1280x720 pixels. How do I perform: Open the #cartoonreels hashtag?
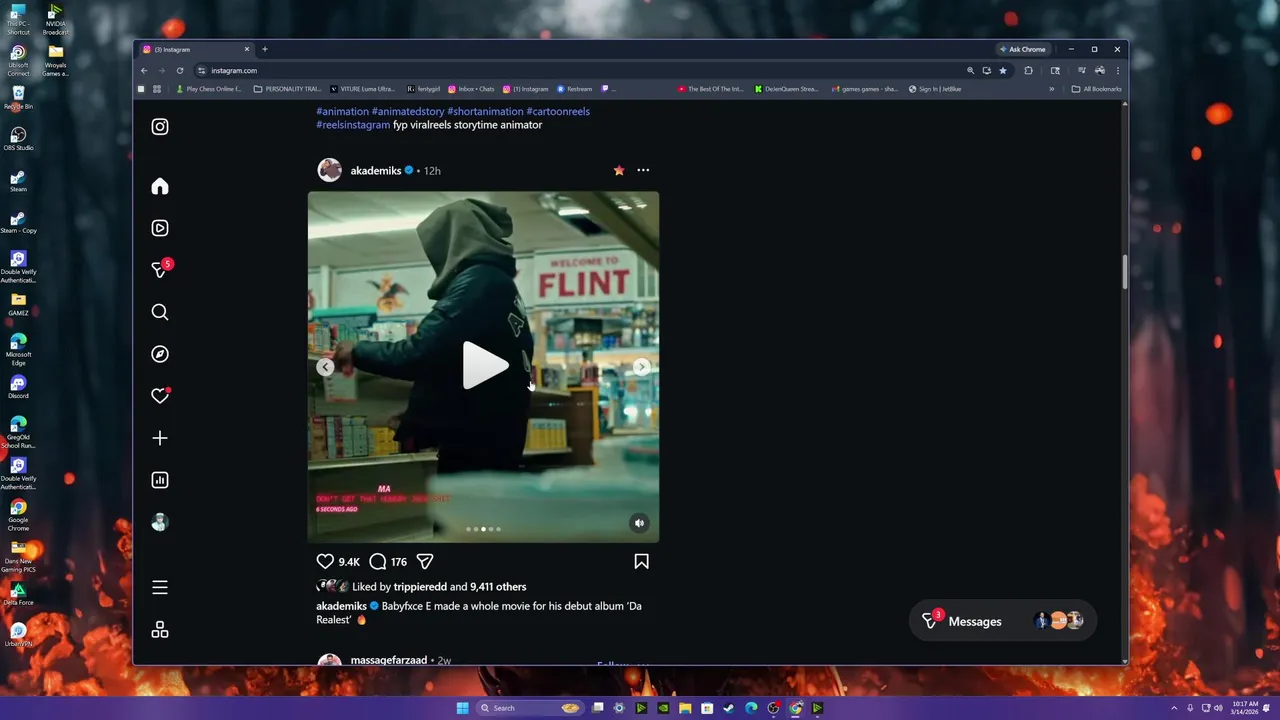pos(558,111)
